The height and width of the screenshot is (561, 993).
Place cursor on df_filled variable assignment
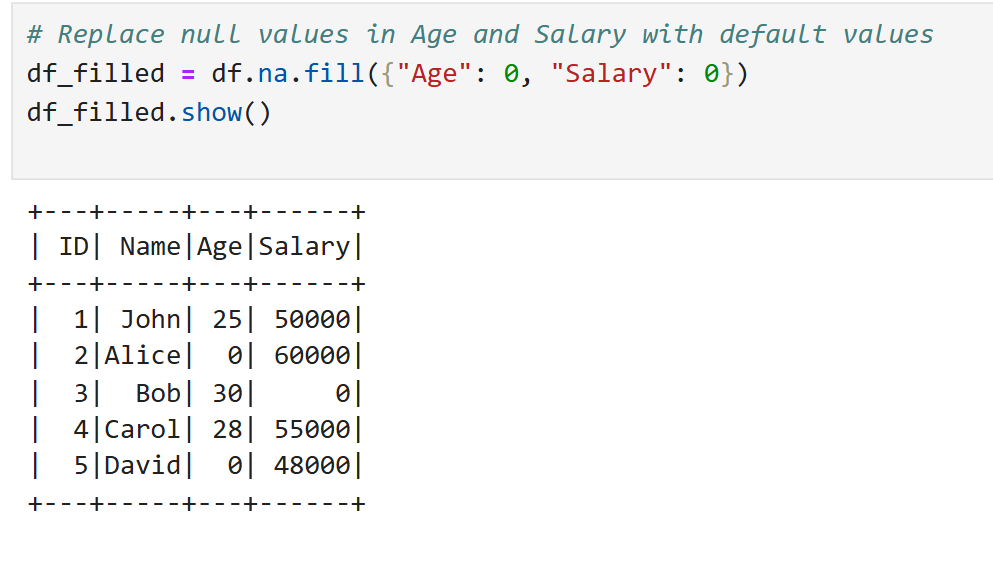pos(96,74)
